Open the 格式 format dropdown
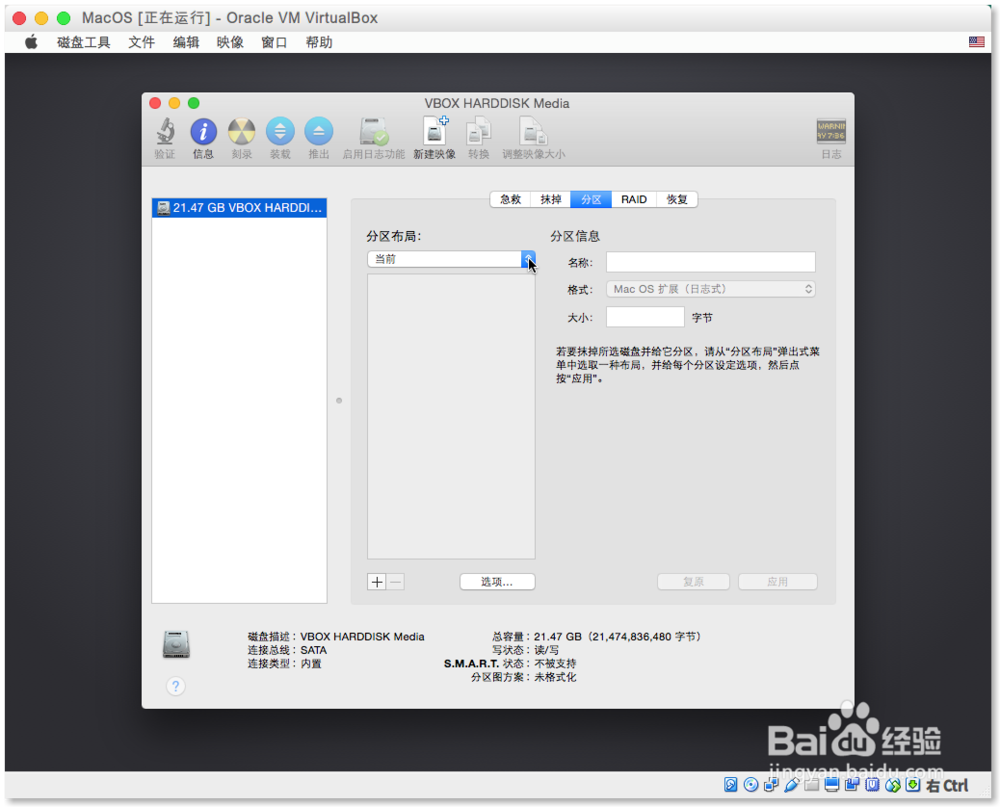This screenshot has height=807, width=1000. point(710,288)
